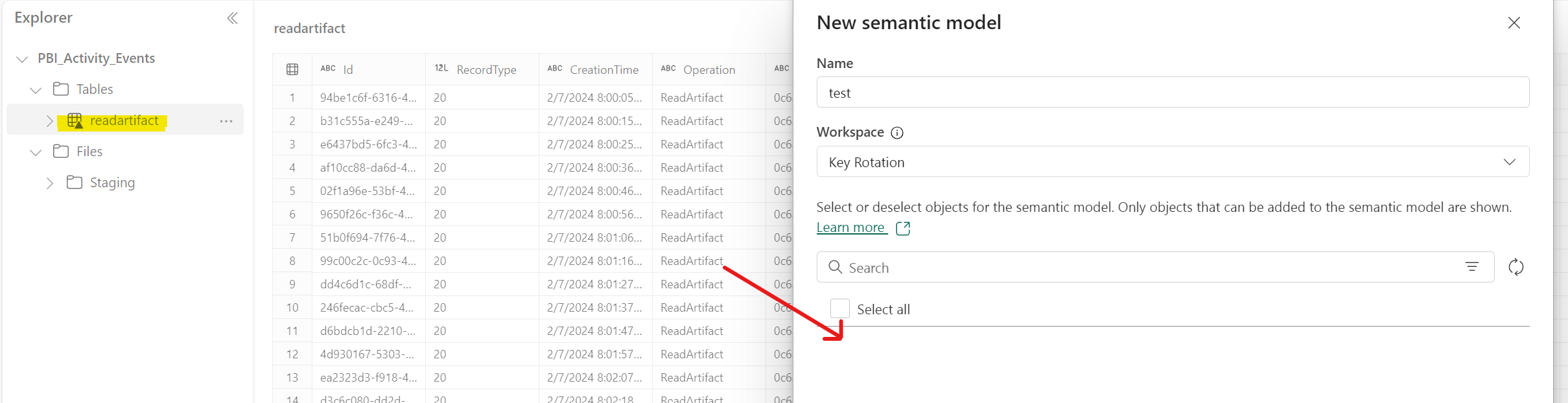Click CreationTime 2/7/2024 8:01:16...
Image resolution: width=1568 pixels, height=403 pixels.
(595, 261)
